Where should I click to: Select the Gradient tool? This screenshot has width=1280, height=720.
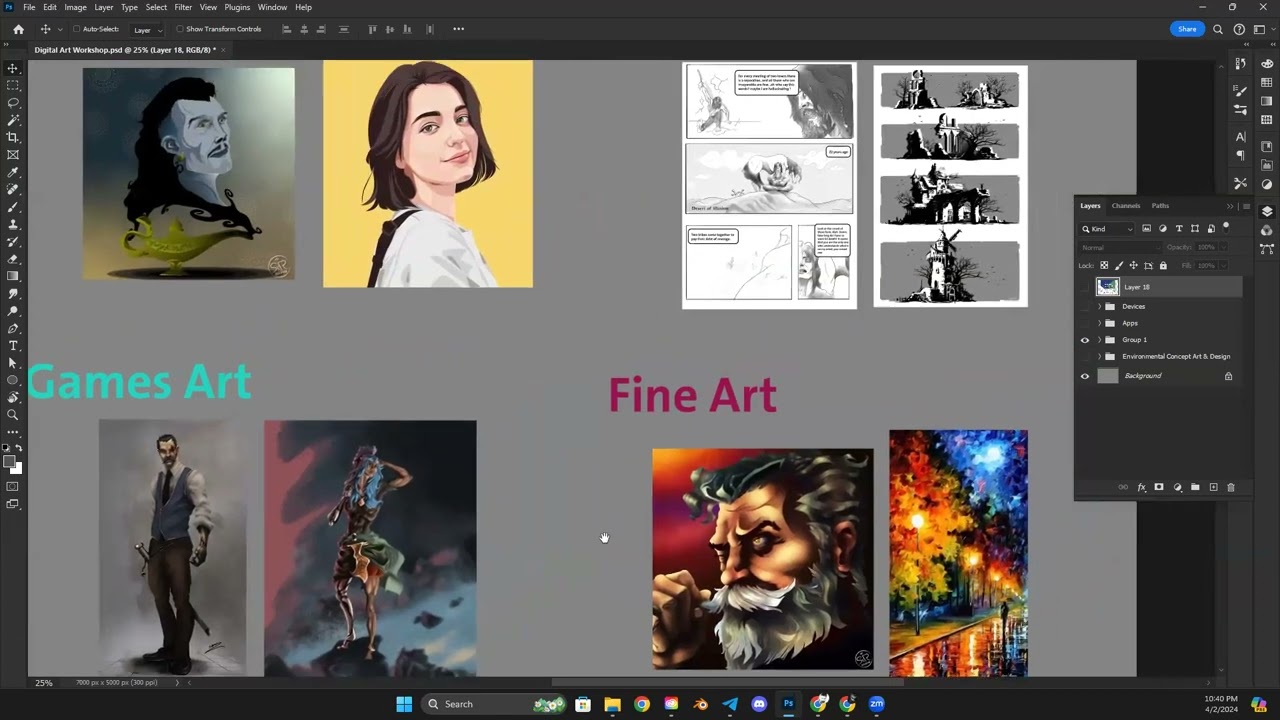click(13, 276)
